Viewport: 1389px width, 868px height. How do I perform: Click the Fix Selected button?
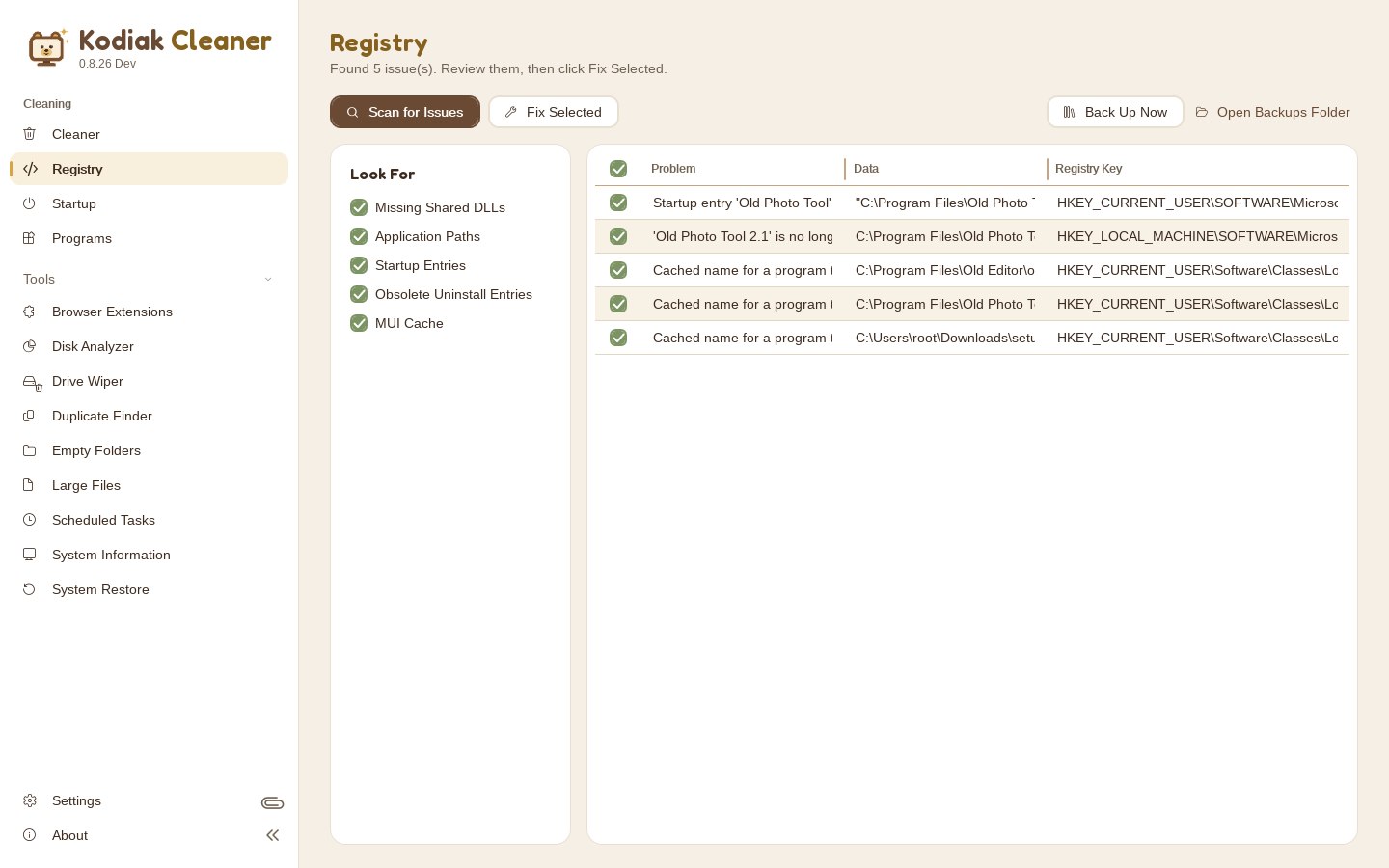pyautogui.click(x=554, y=112)
